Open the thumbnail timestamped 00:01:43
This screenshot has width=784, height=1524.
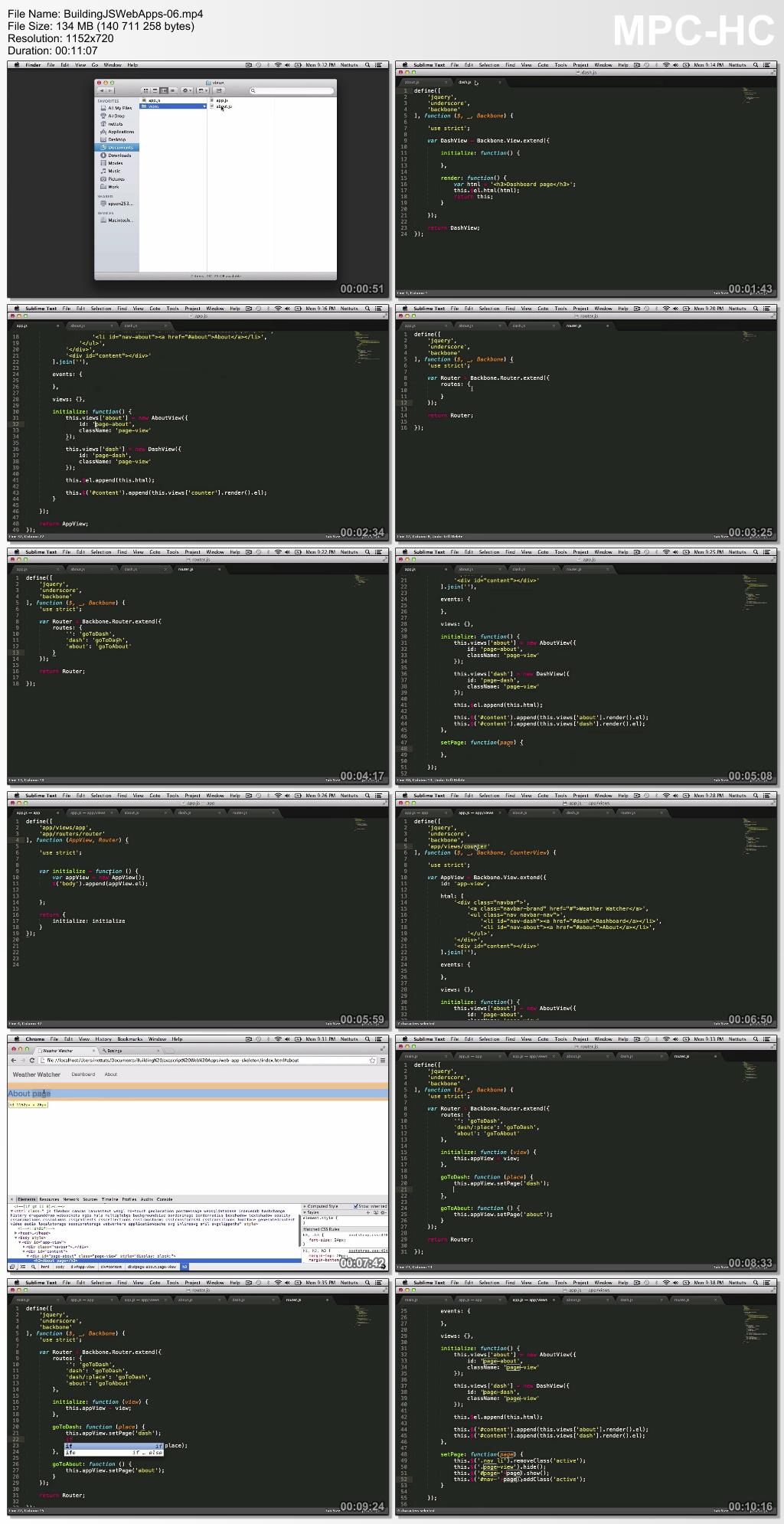(x=586, y=179)
